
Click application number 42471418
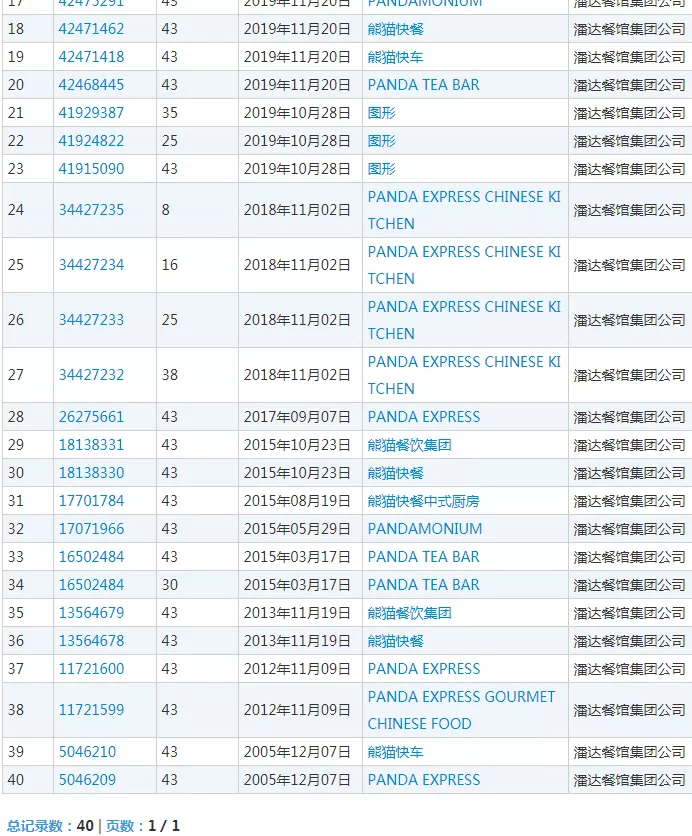click(91, 57)
